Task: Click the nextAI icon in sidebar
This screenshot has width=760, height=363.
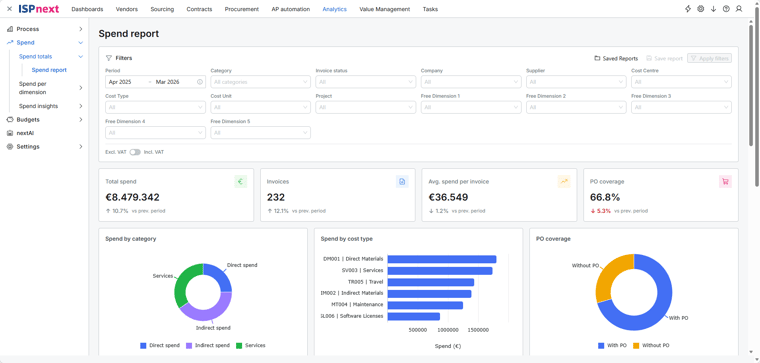Action: [x=10, y=133]
